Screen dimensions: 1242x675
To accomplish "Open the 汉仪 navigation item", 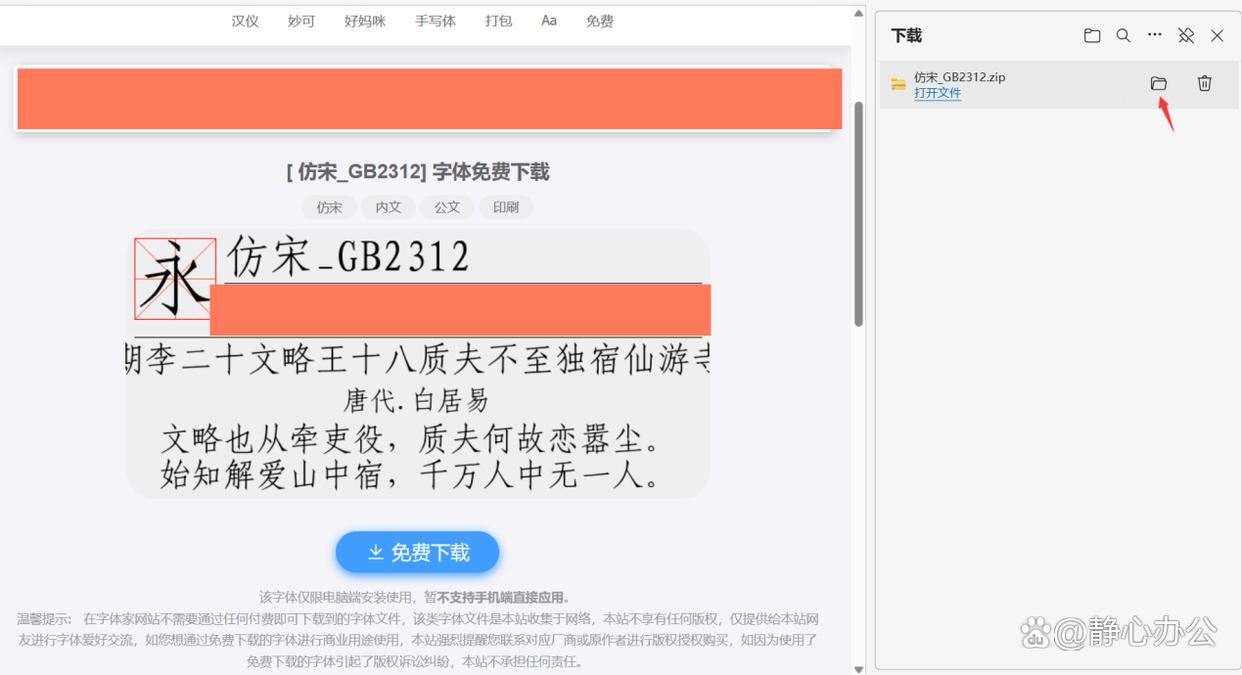I will tap(244, 20).
